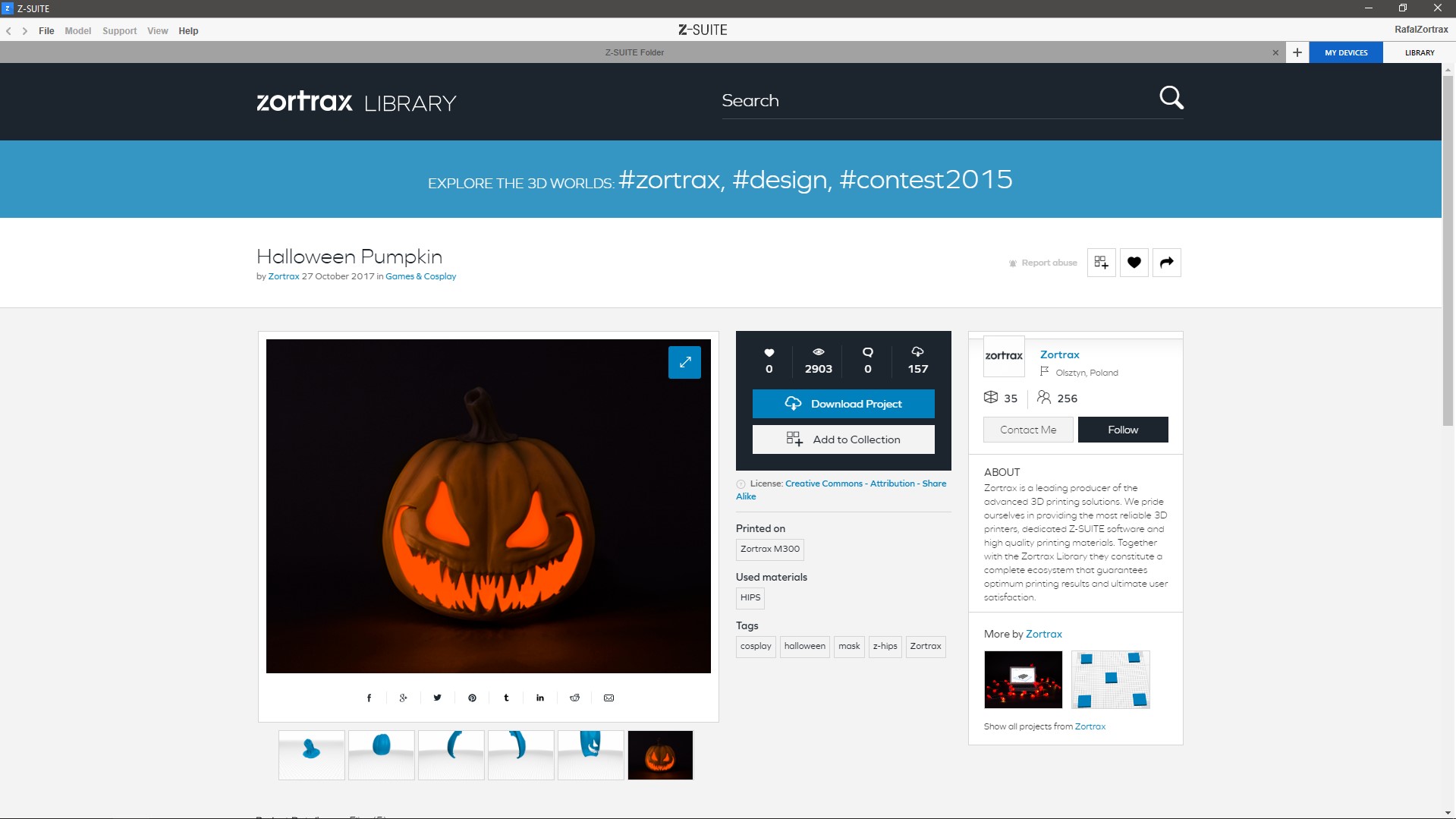Select the second blue model thumbnail
Viewport: 1456px width, 819px height.
click(x=382, y=755)
